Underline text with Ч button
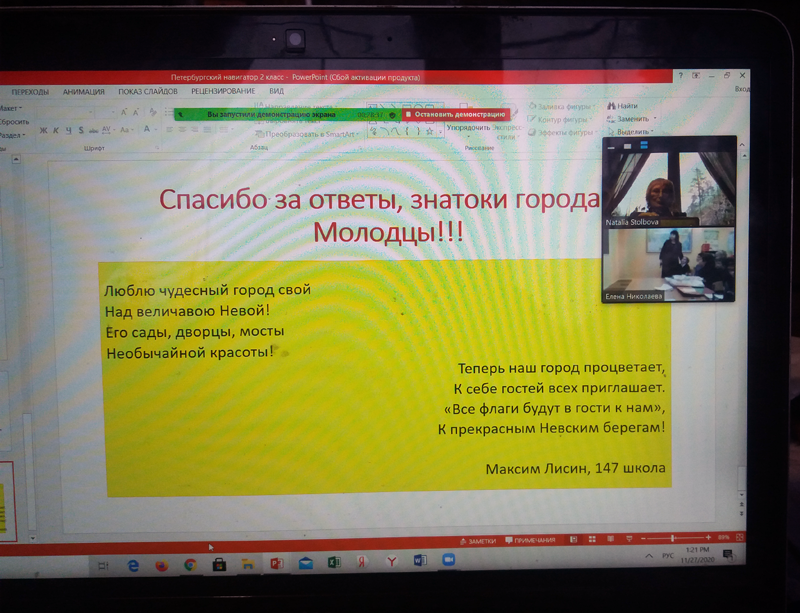 pos(68,131)
